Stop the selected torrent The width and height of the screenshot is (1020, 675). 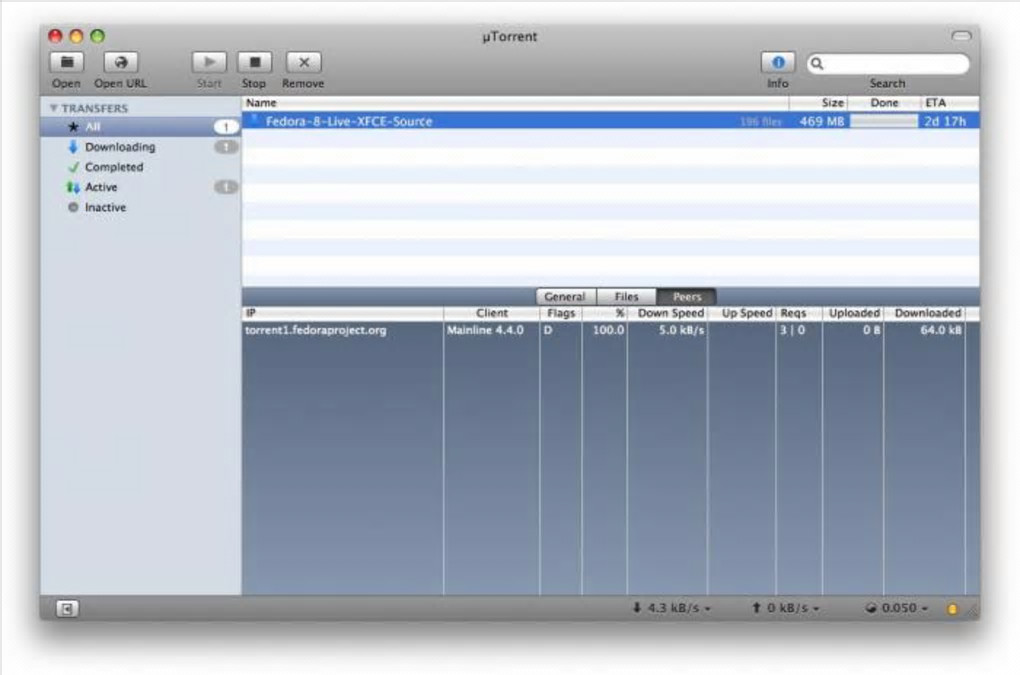tap(254, 62)
